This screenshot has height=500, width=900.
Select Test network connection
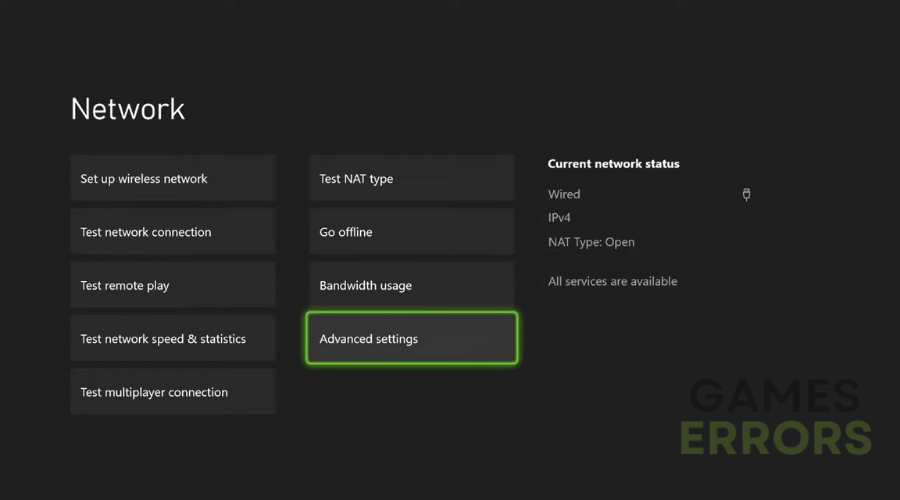(172, 232)
